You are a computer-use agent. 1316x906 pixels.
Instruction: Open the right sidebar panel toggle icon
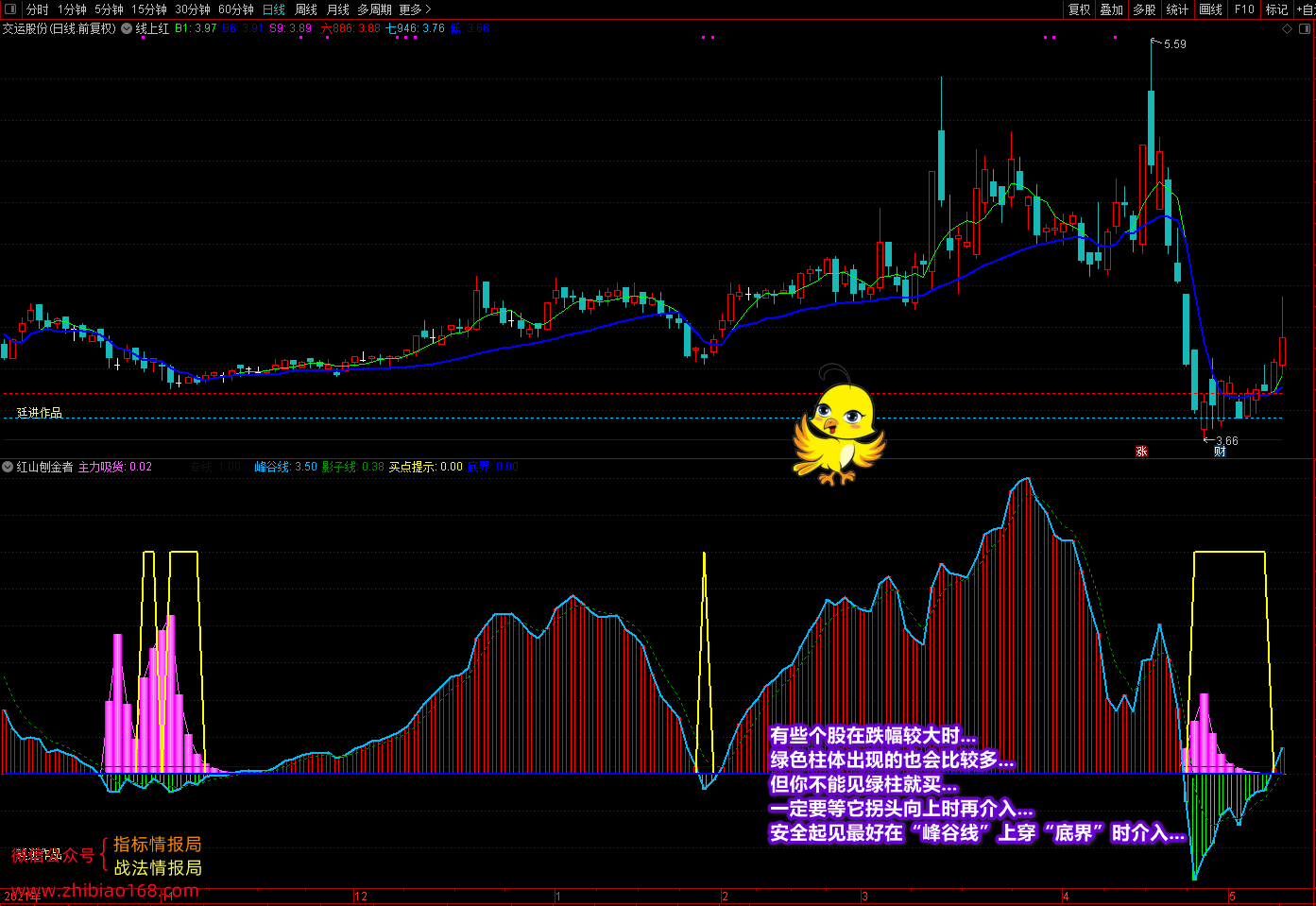[x=1307, y=29]
